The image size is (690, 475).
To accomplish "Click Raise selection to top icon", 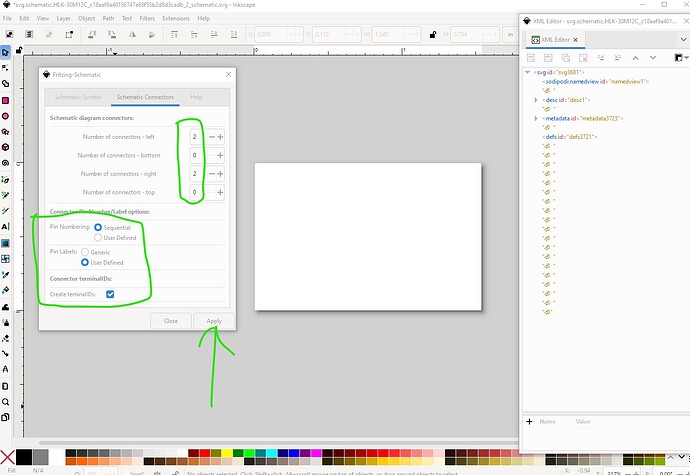I will pos(174,34).
